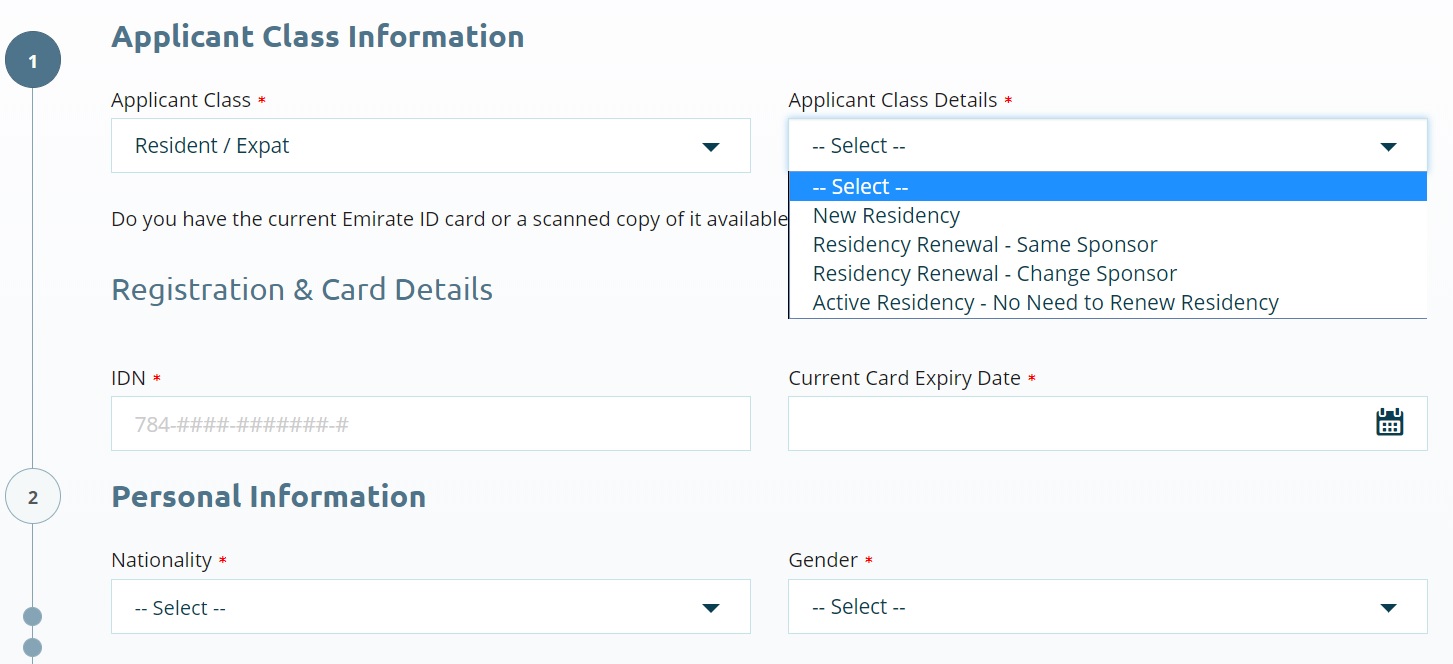The image size is (1453, 664).
Task: Click inside the IDN input field
Action: 430,423
